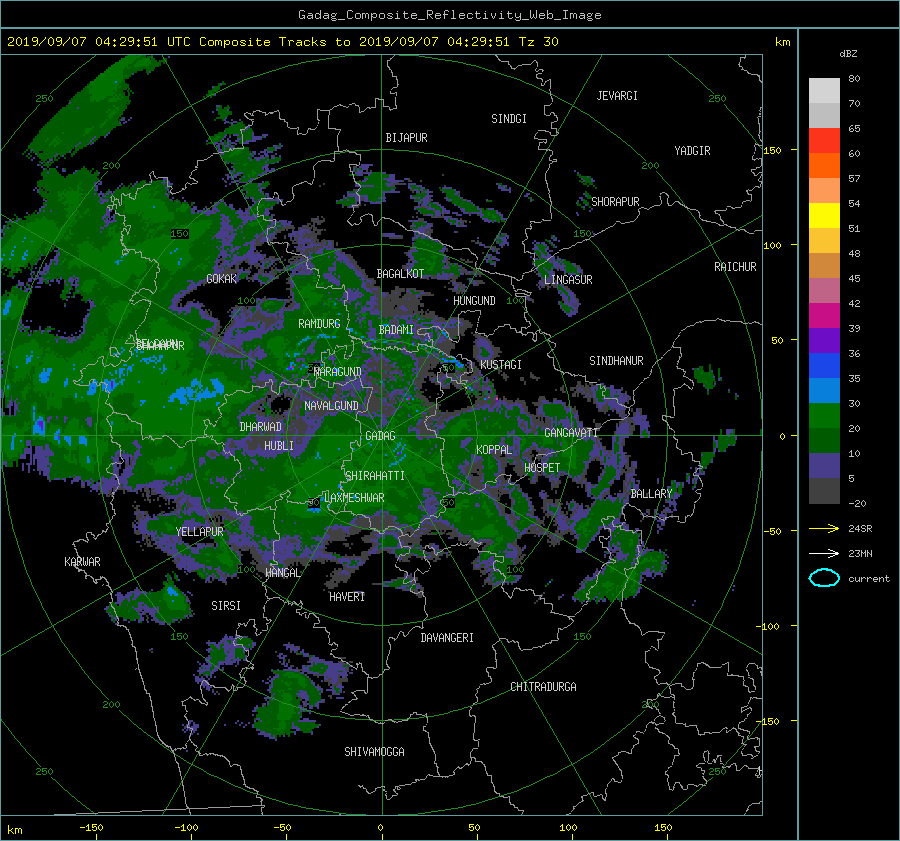Select the -150 tick on bottom axis
This screenshot has width=900, height=841.
click(x=91, y=828)
